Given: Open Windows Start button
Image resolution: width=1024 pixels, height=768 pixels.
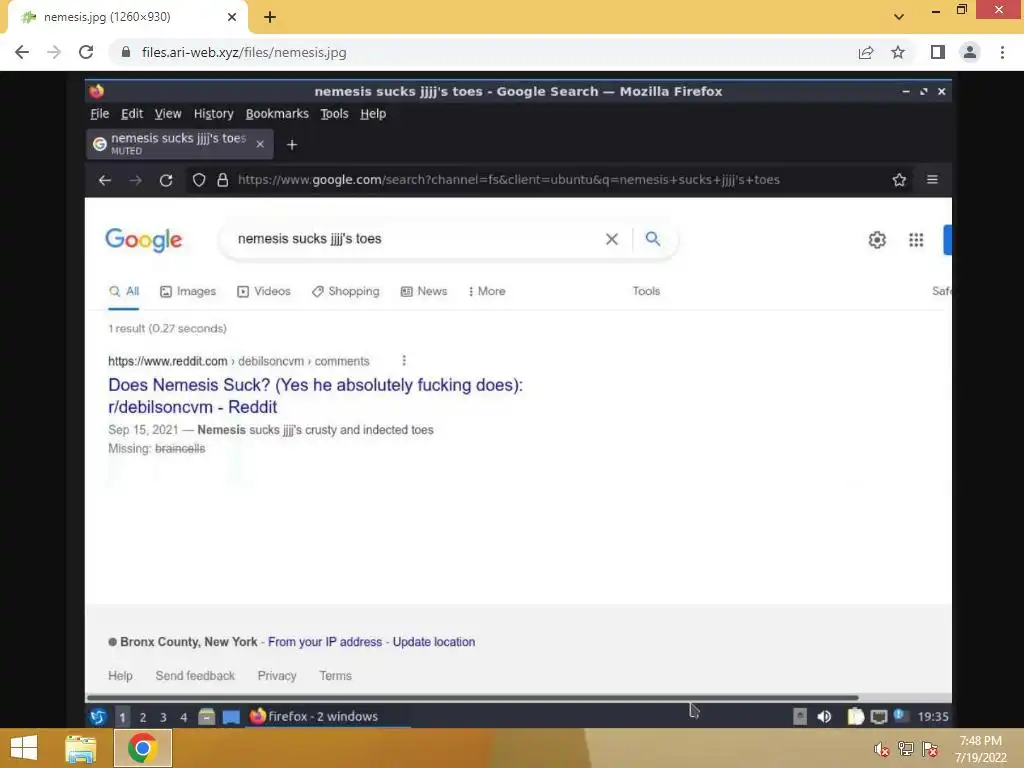Looking at the screenshot, I should pyautogui.click(x=24, y=748).
